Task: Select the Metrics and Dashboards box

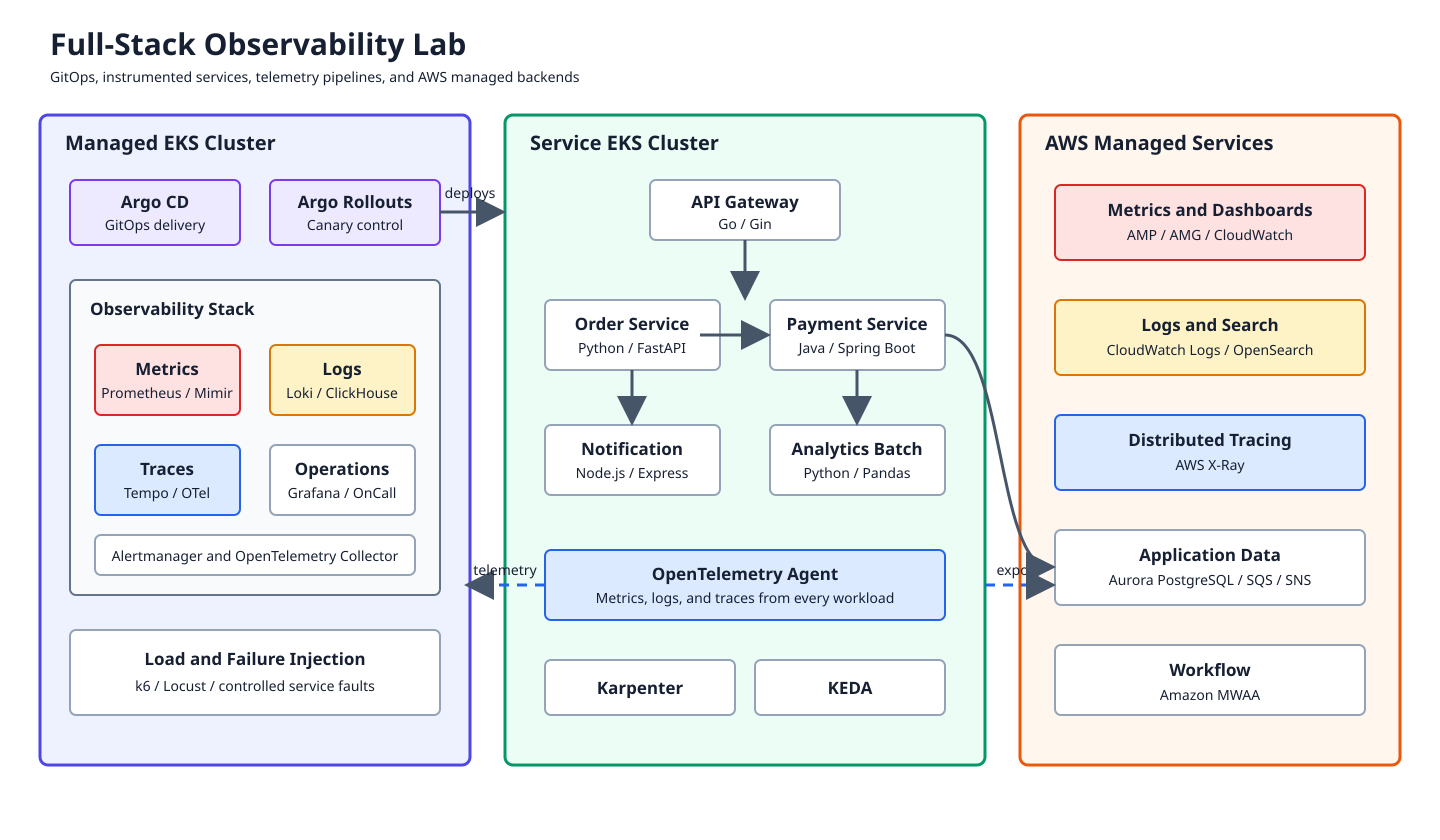Action: click(x=1210, y=222)
